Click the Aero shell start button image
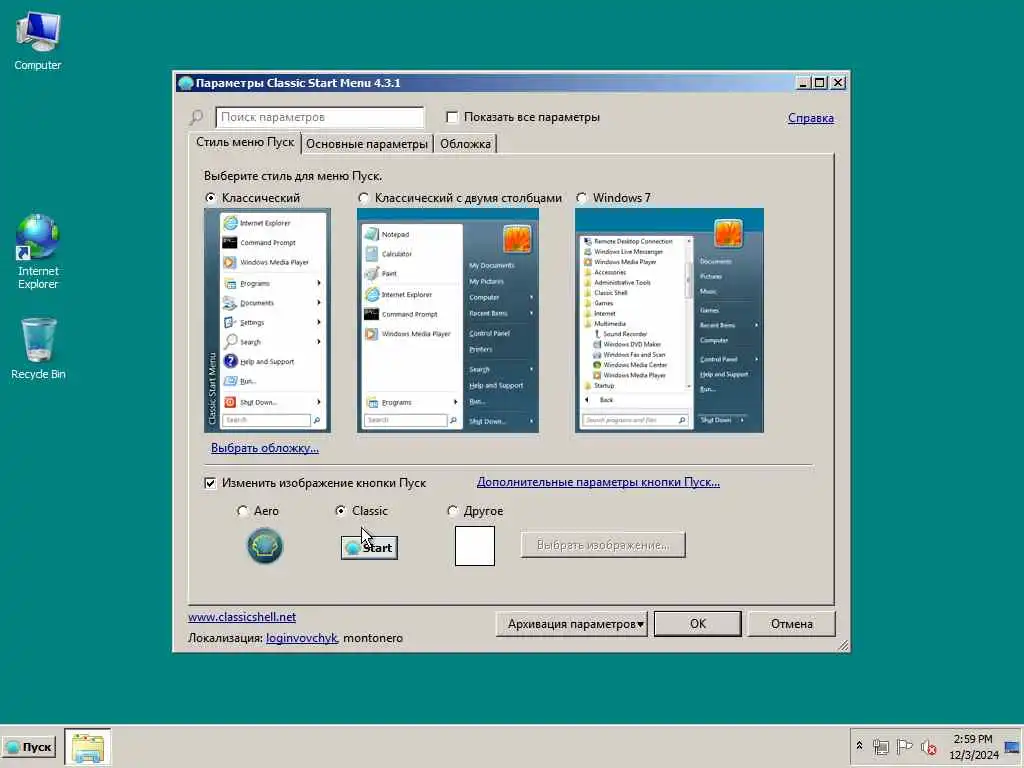1024x768 pixels. point(264,545)
